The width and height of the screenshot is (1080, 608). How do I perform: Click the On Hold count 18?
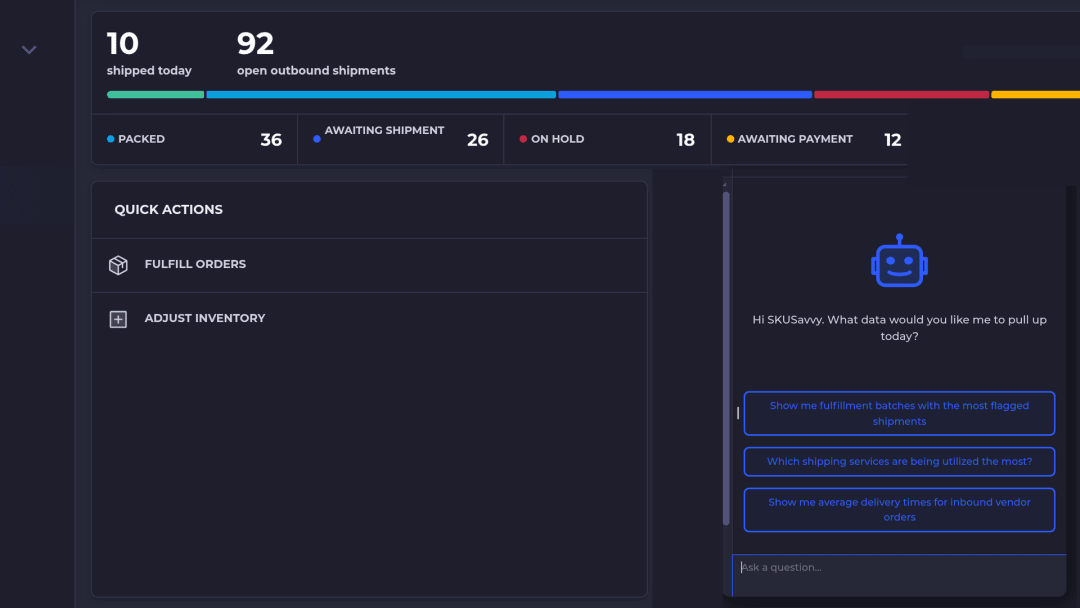(x=685, y=140)
